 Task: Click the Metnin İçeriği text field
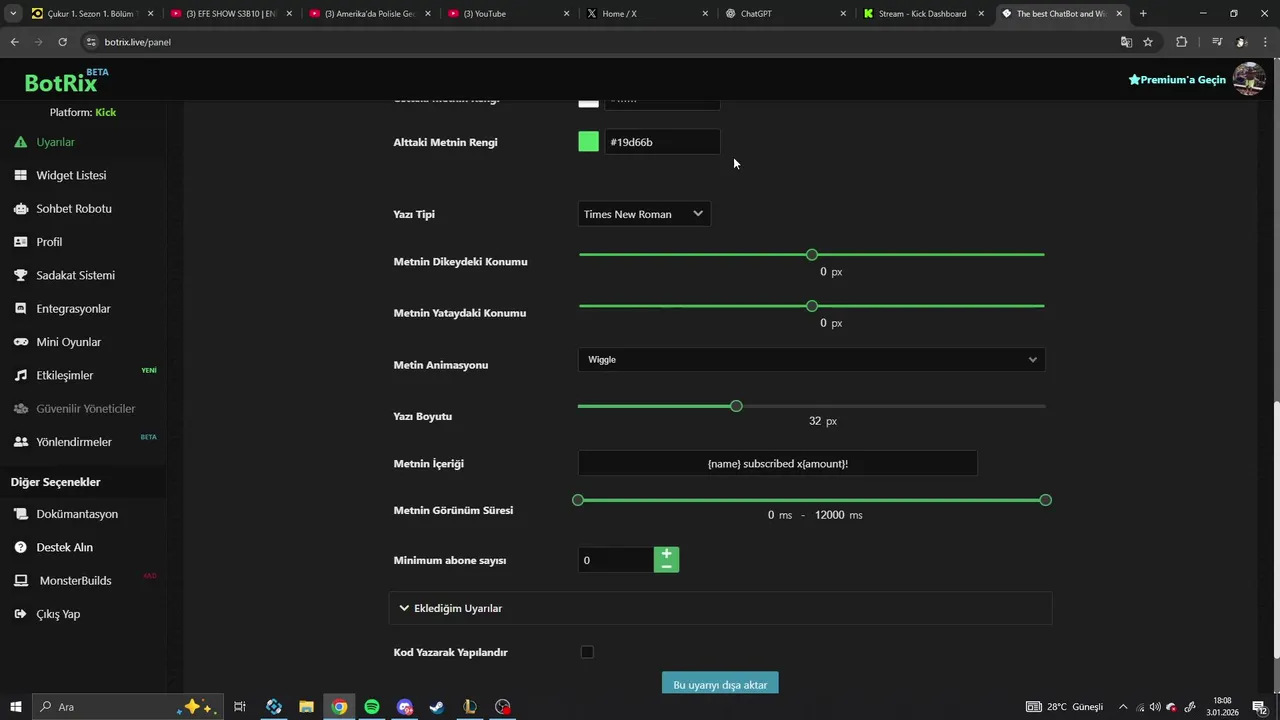[778, 463]
